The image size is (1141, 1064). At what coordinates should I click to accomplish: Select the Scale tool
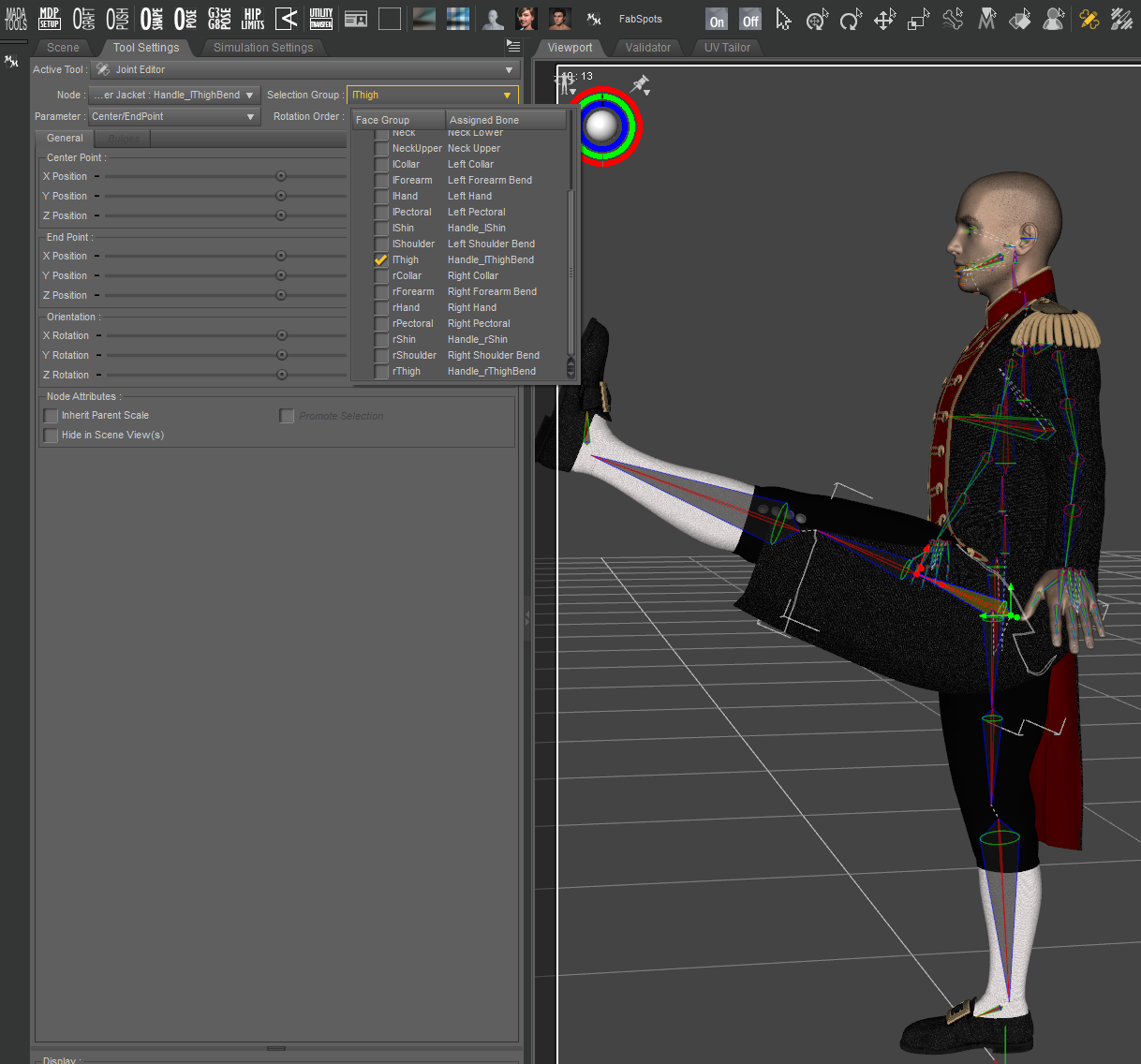point(919,19)
